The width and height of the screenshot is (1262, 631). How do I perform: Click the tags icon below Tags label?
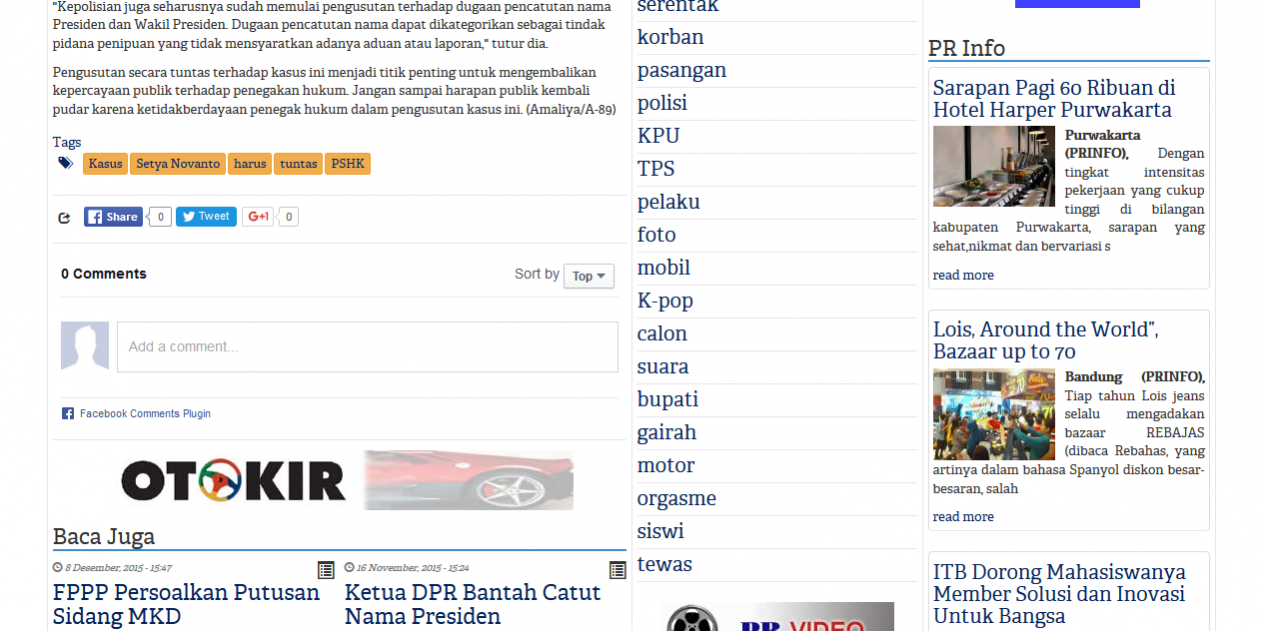coord(66,163)
